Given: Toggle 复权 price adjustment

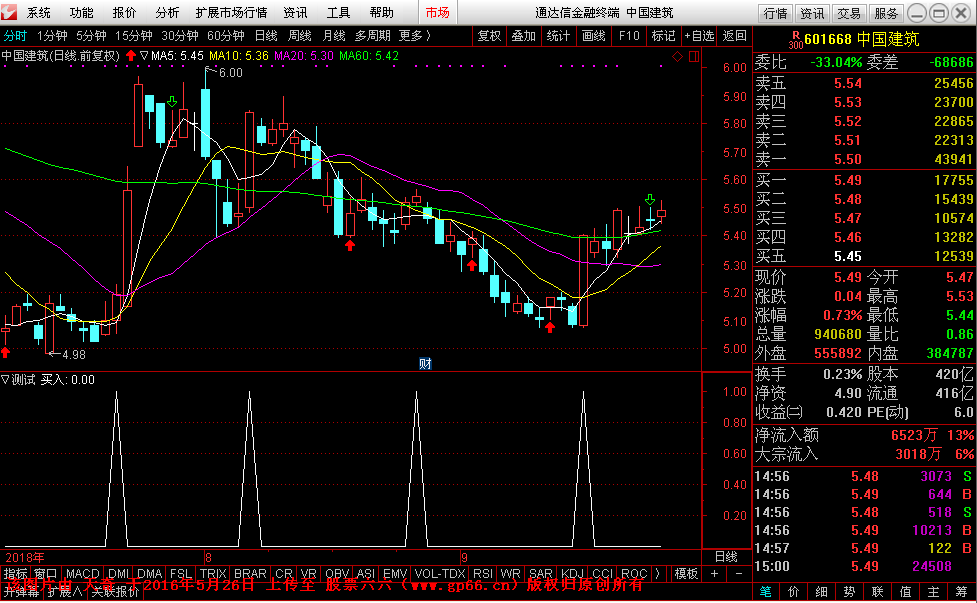Looking at the screenshot, I should tap(489, 36).
